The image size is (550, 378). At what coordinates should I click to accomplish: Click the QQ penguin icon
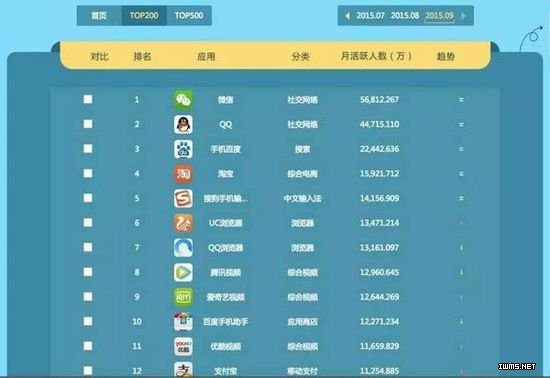click(x=183, y=124)
